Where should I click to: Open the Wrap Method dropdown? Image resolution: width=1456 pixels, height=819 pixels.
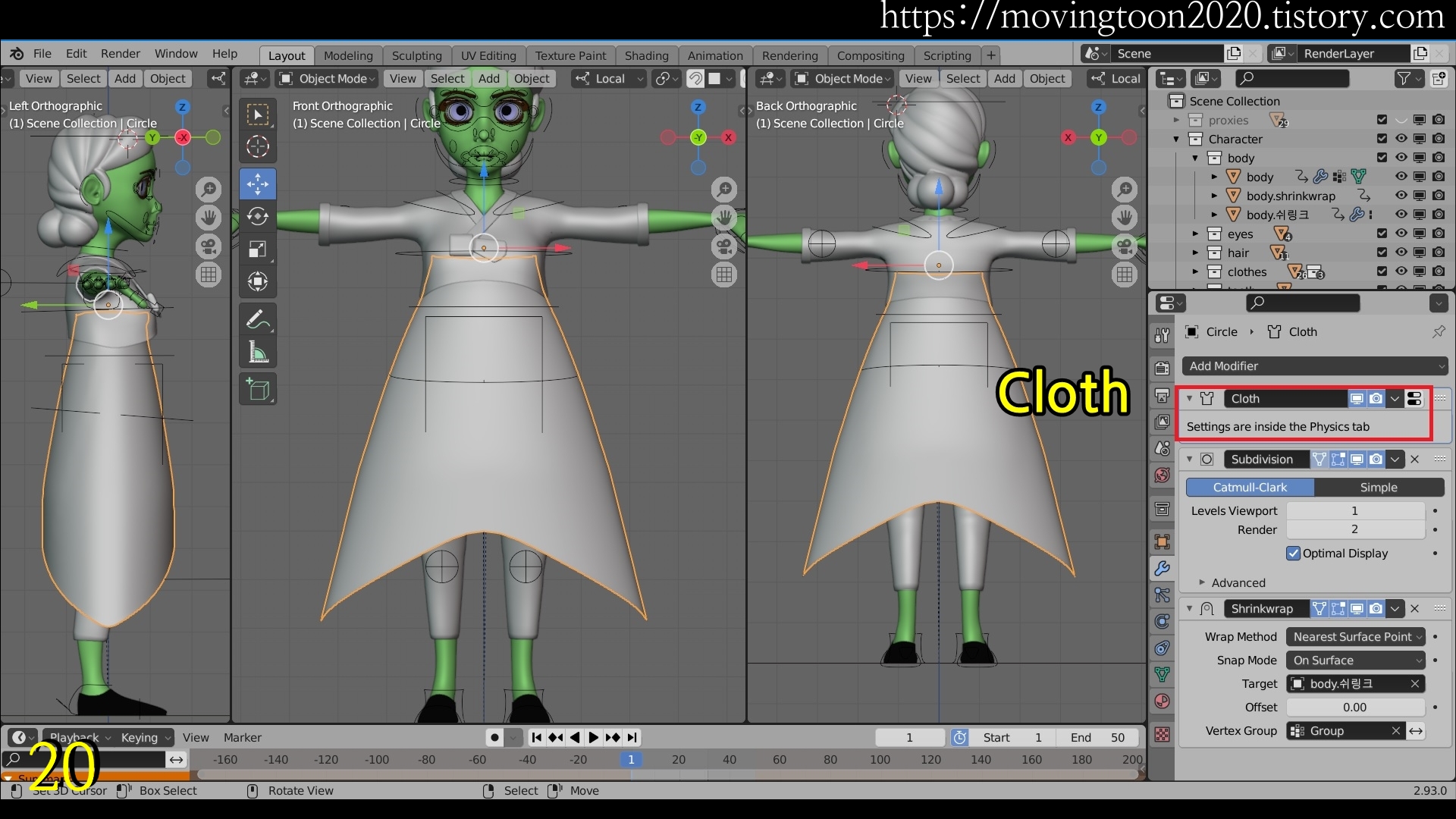click(x=1356, y=637)
